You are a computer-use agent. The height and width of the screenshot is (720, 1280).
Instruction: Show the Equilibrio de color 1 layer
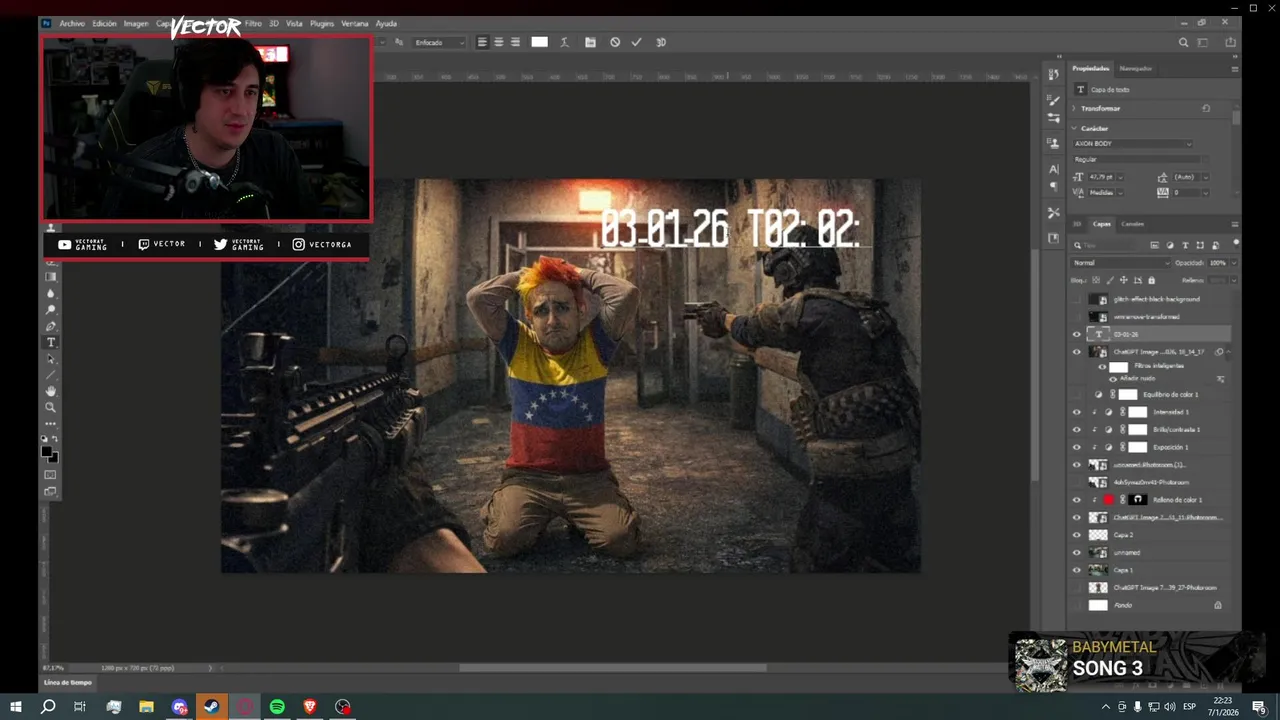coord(1077,394)
